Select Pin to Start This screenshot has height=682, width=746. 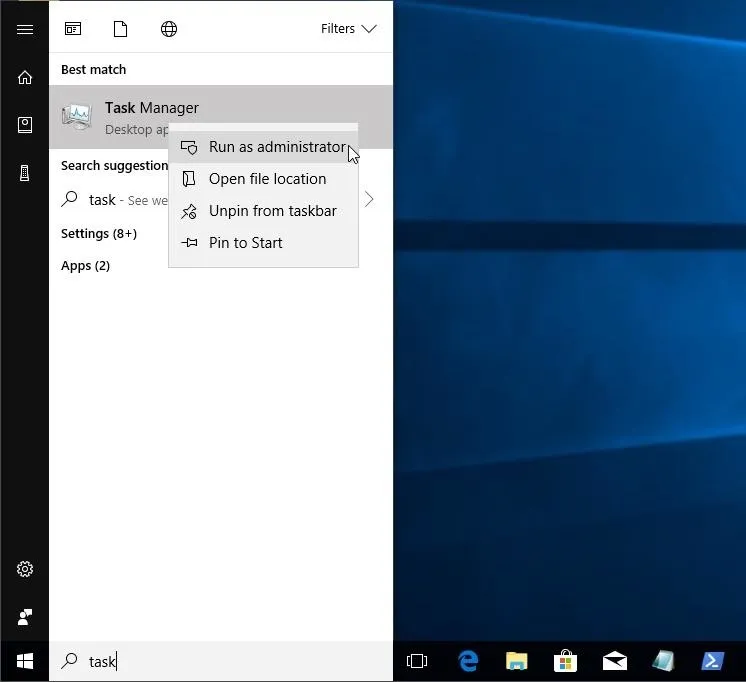tap(264, 243)
